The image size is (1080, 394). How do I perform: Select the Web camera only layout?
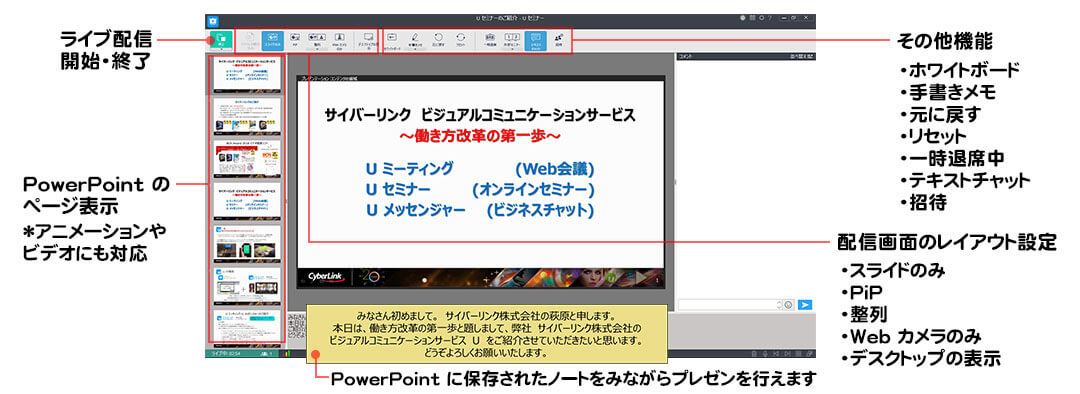click(x=340, y=41)
